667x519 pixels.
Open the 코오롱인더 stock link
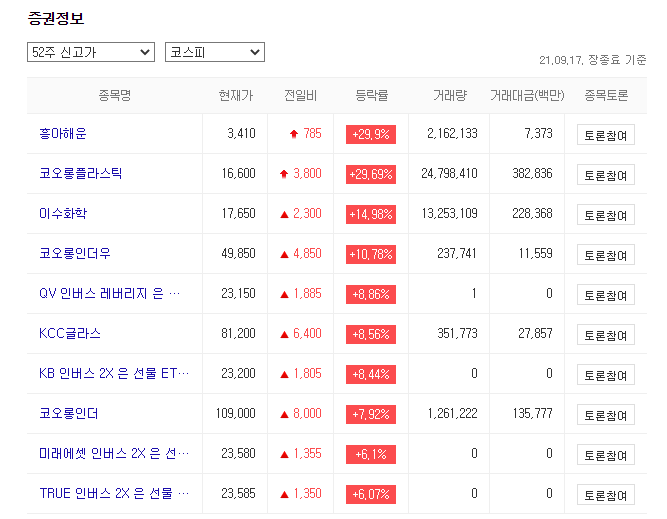pos(68,413)
